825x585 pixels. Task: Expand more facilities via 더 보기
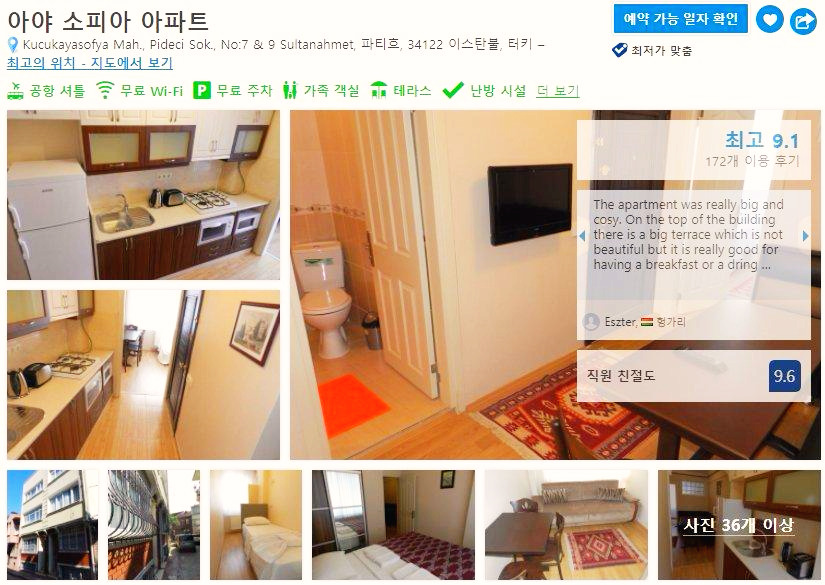558,91
